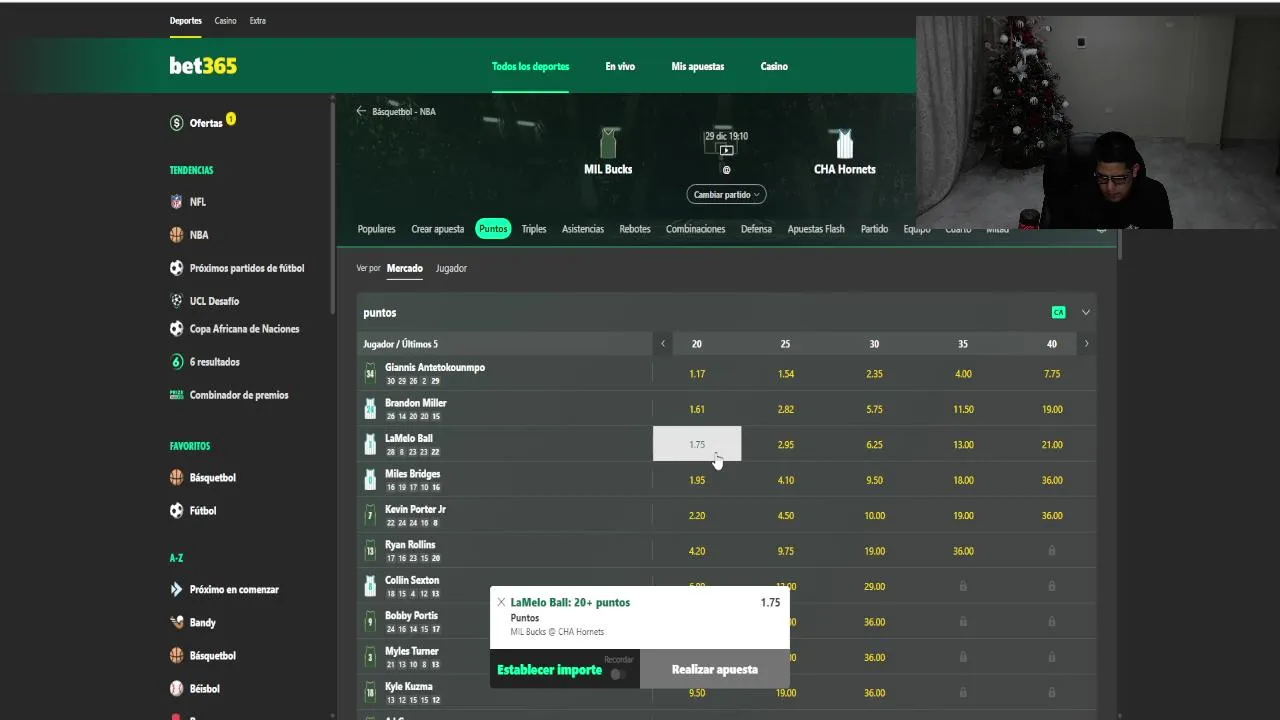Screen dimensions: 1280x720
Task: Toggle the Recordar switch in bet slip
Action: [x=618, y=674]
